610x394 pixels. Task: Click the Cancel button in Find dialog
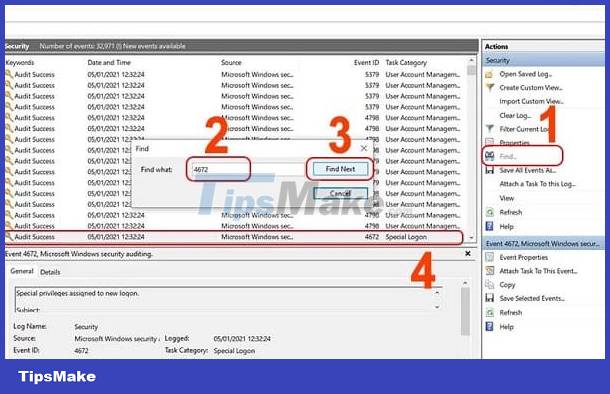coord(340,193)
